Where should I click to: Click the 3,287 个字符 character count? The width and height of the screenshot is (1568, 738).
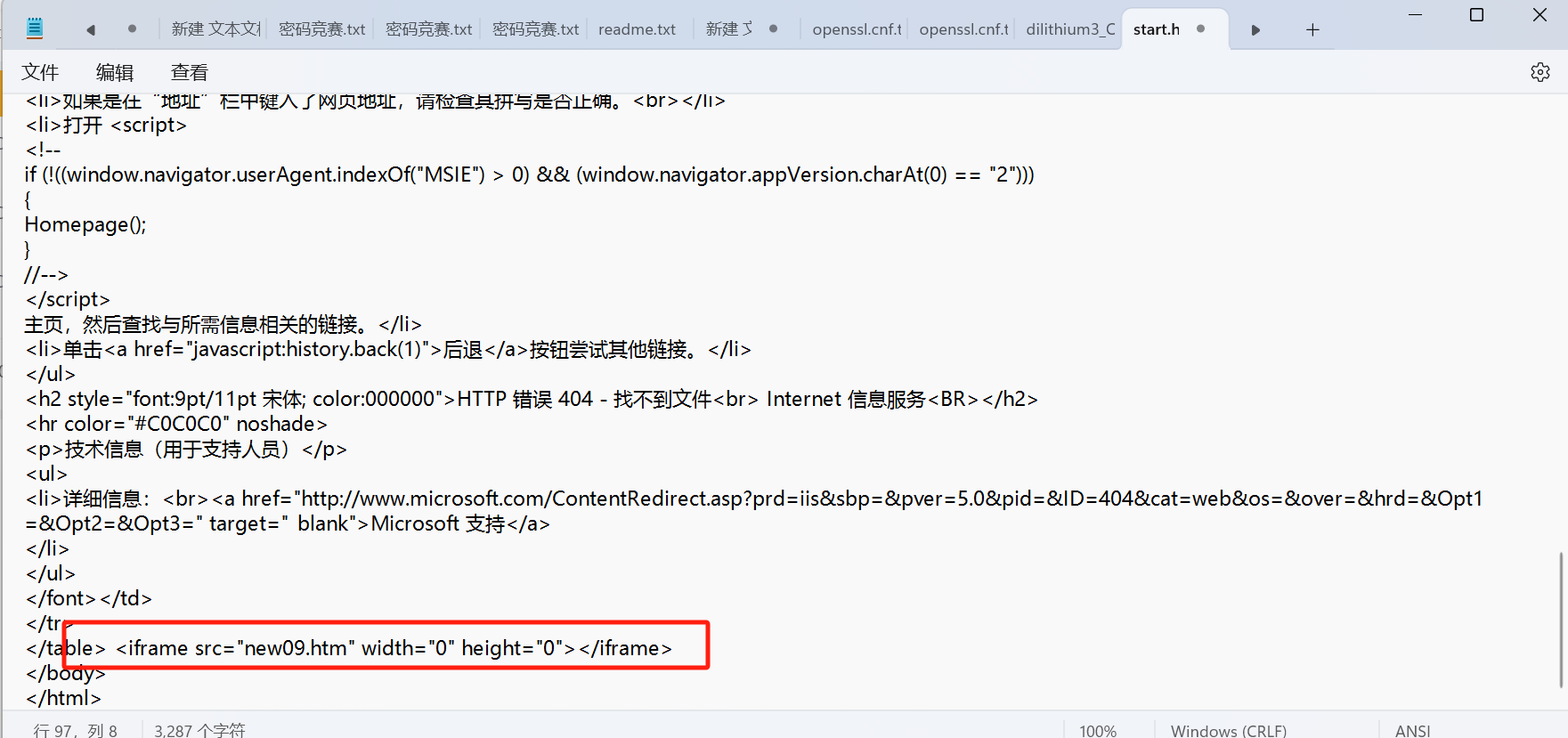click(199, 730)
